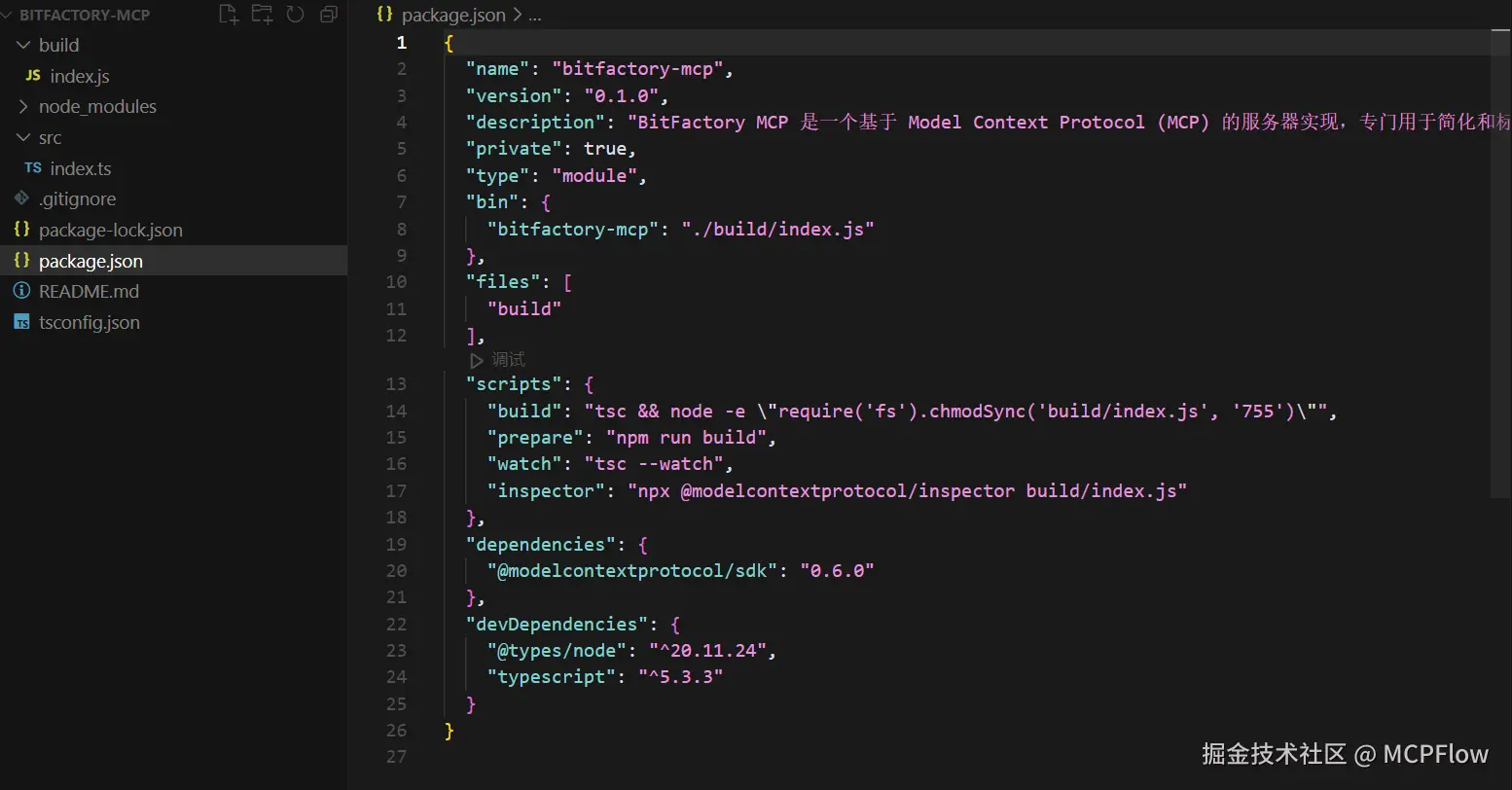Image resolution: width=1512 pixels, height=790 pixels.
Task: Click the "./build/index.js" bin path
Action: (777, 229)
